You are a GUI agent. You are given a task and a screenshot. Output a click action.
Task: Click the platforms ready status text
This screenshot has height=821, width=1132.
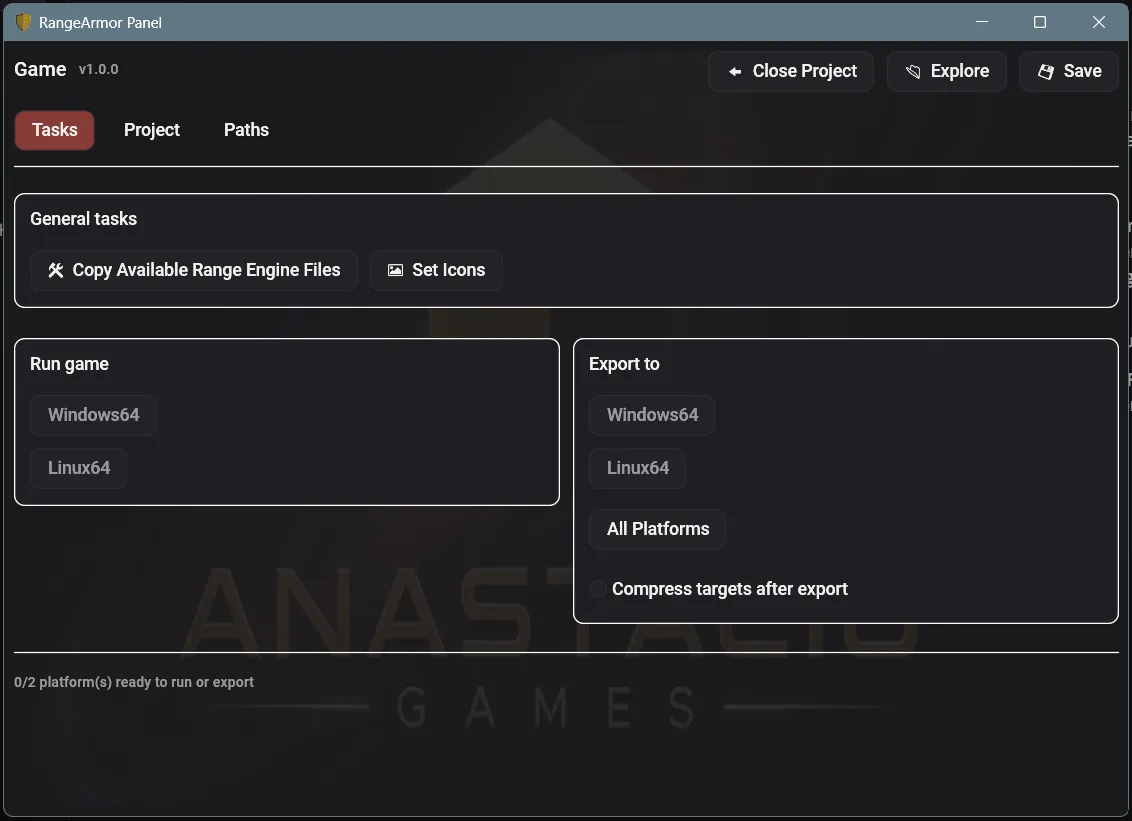[x=134, y=682]
